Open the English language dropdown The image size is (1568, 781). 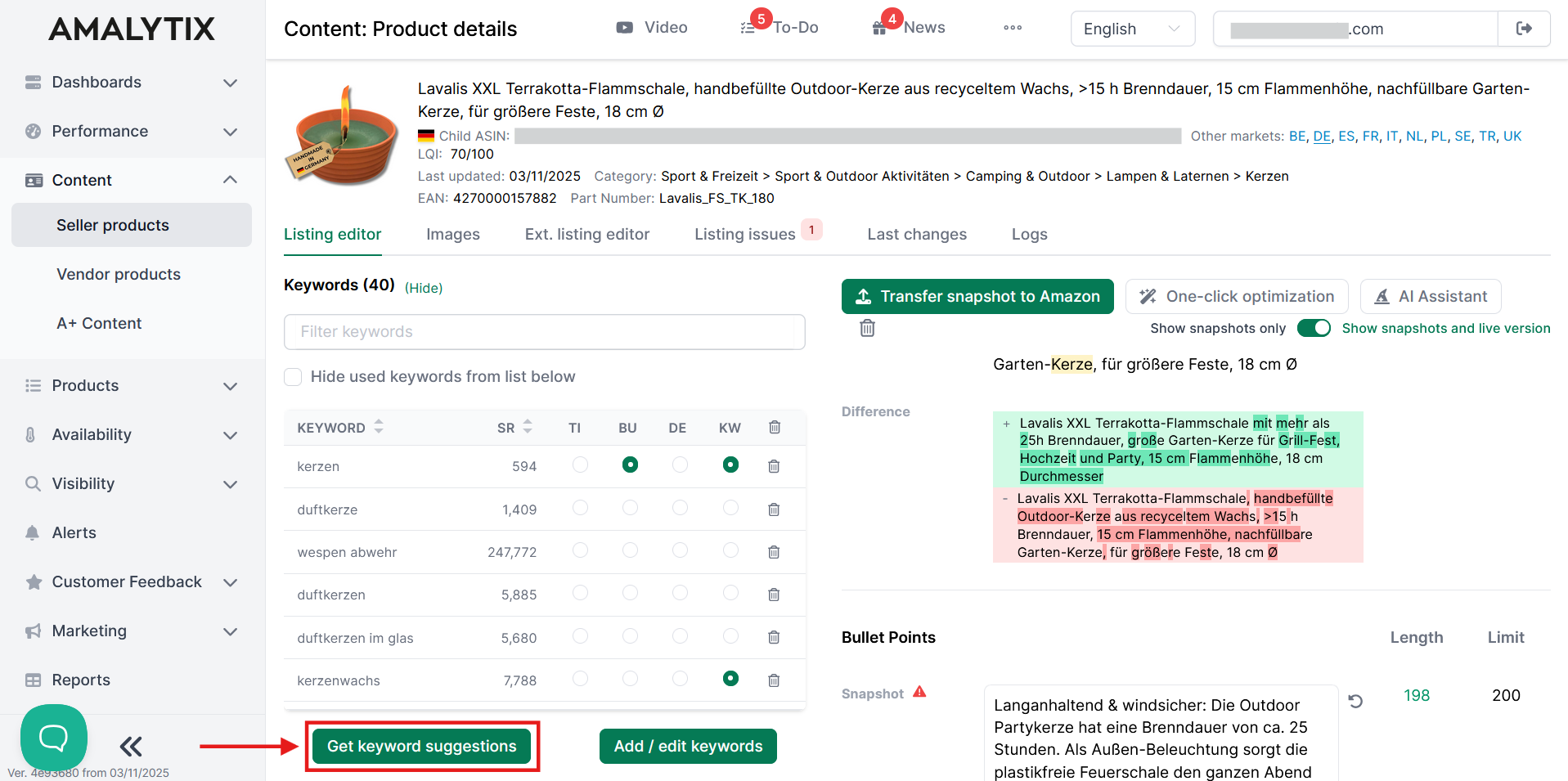click(1133, 29)
